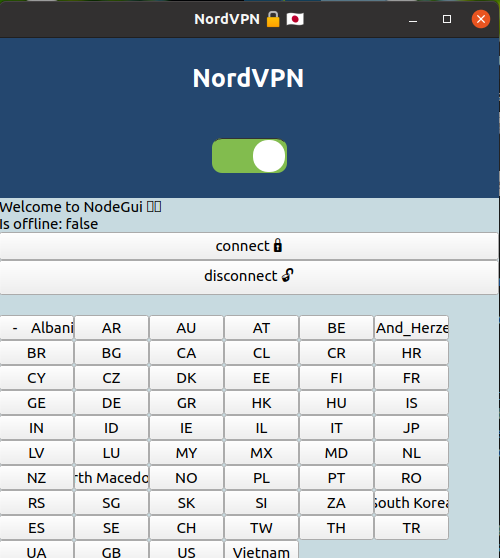Connect to SK server
Image resolution: width=500 pixels, height=558 pixels.
tap(186, 503)
